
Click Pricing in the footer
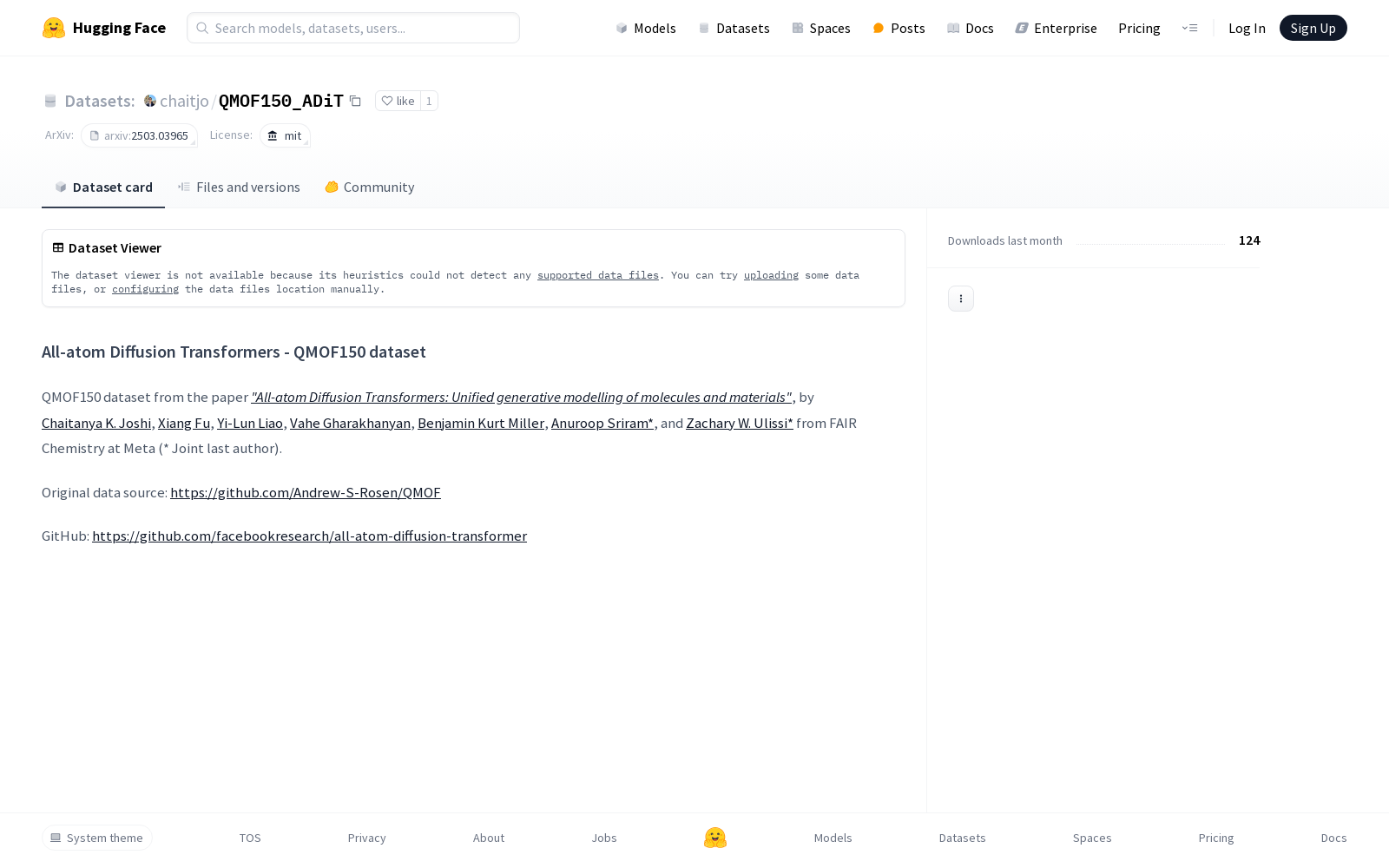[1216, 838]
